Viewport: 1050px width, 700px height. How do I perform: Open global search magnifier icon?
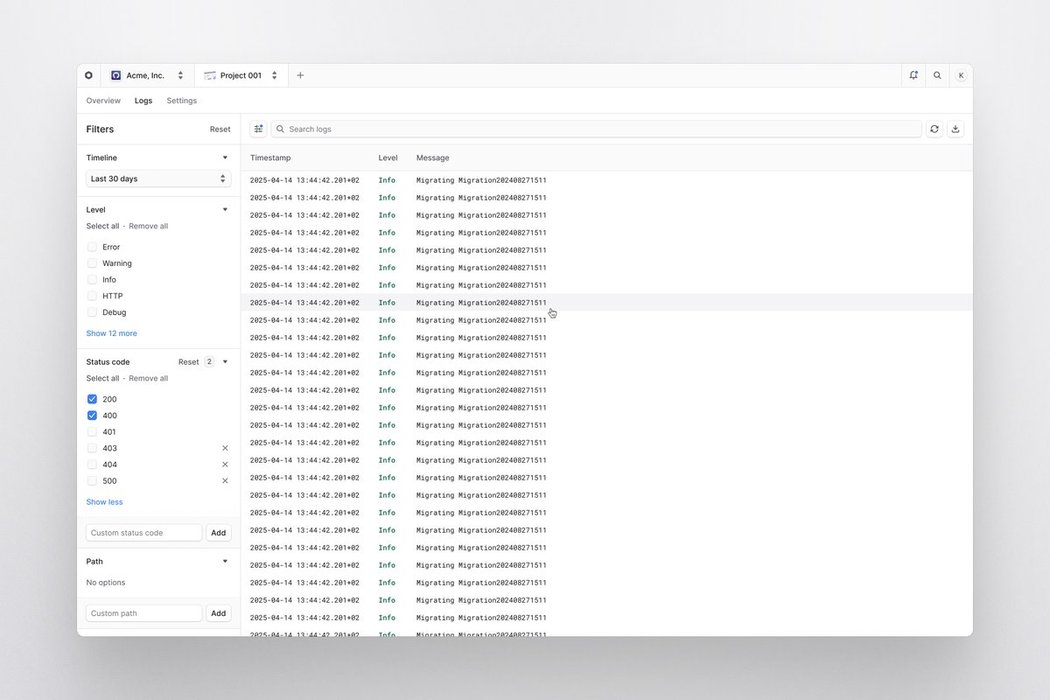pyautogui.click(x=938, y=76)
